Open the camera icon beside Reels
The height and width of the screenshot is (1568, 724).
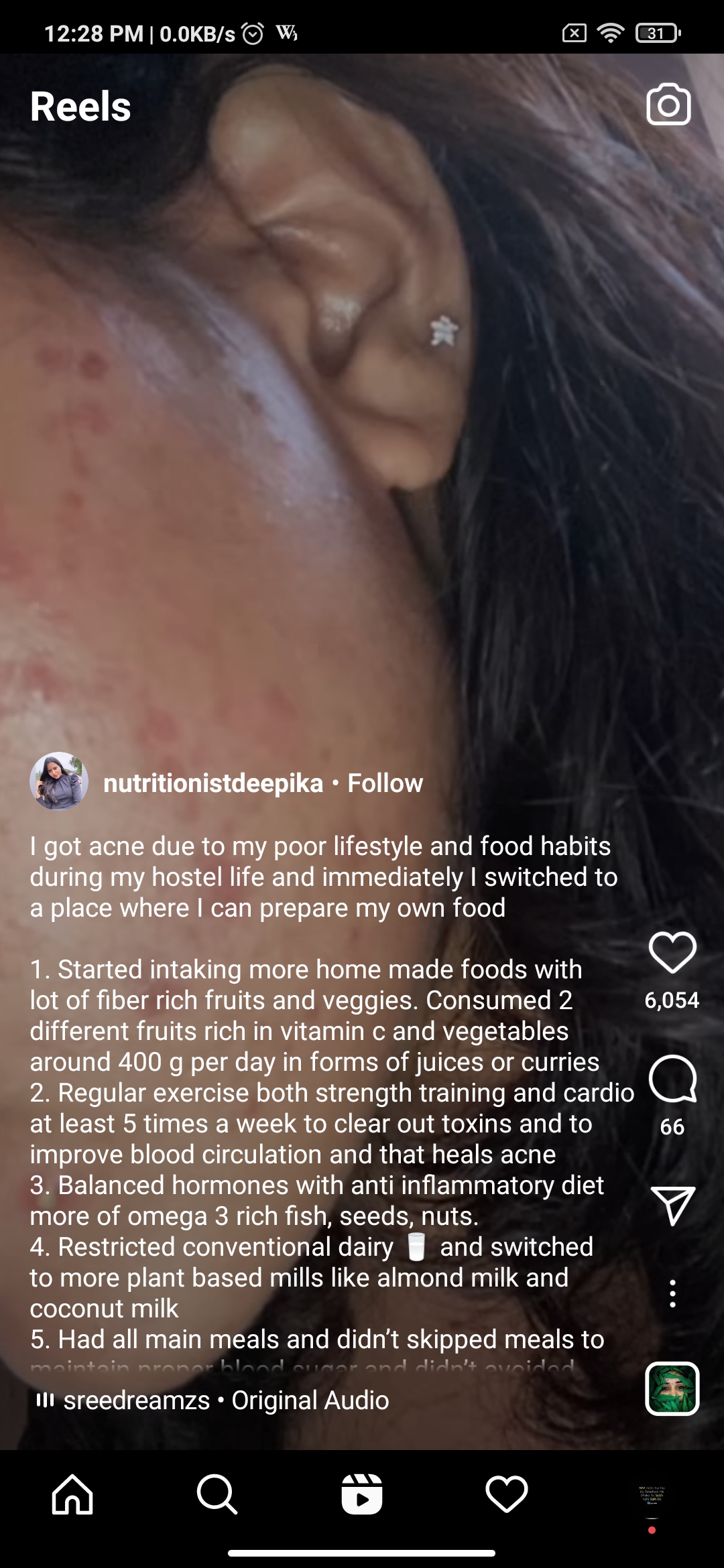coord(668,105)
